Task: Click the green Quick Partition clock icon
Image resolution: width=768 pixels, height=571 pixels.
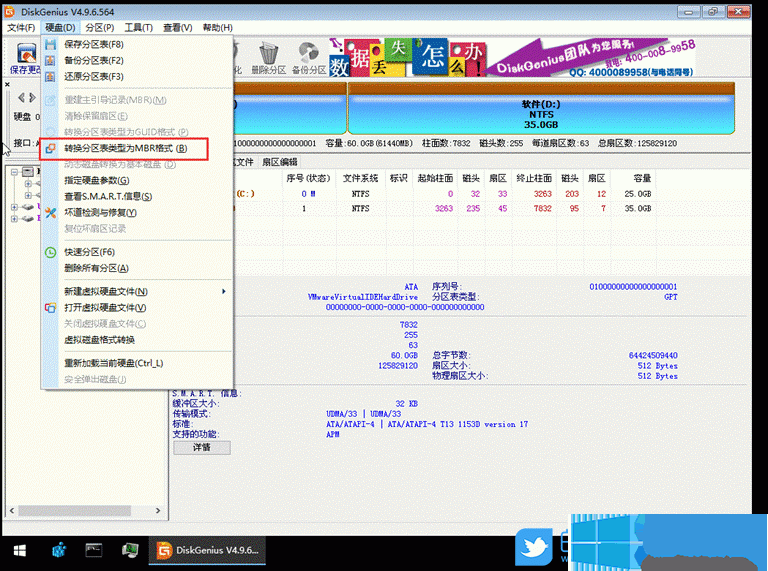Action: (50, 252)
